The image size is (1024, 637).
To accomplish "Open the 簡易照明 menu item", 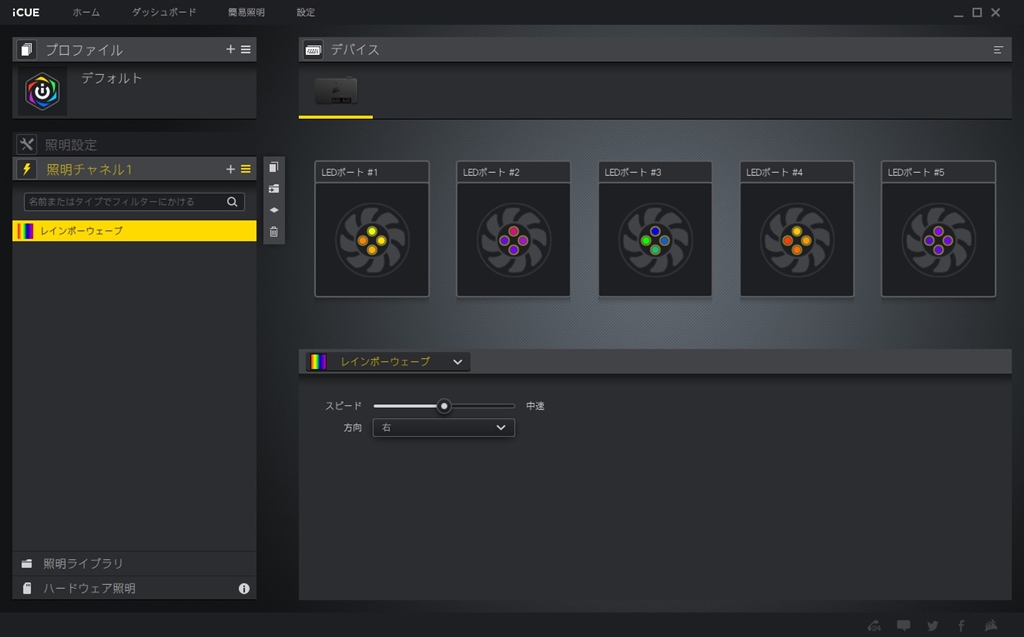I will click(x=246, y=12).
